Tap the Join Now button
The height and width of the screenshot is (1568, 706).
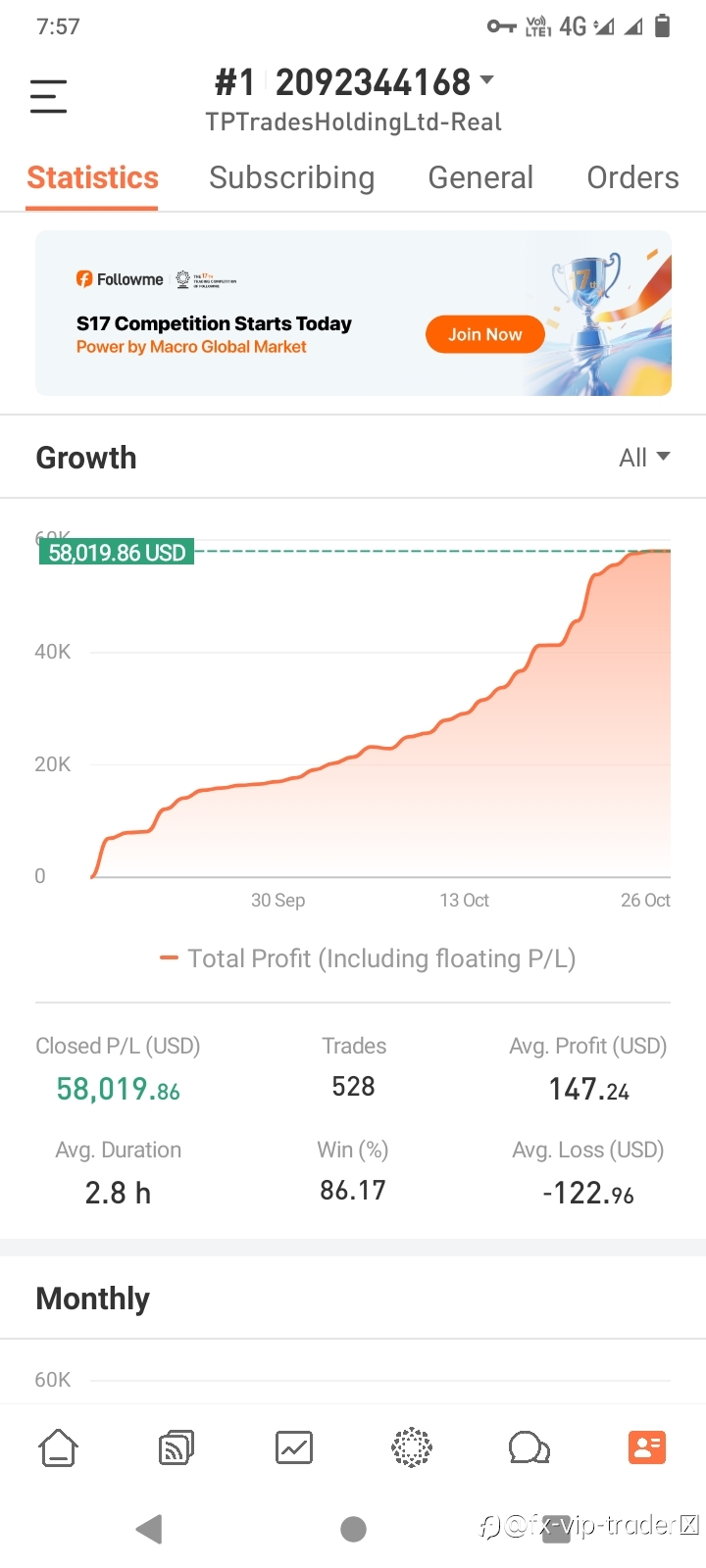coord(484,334)
